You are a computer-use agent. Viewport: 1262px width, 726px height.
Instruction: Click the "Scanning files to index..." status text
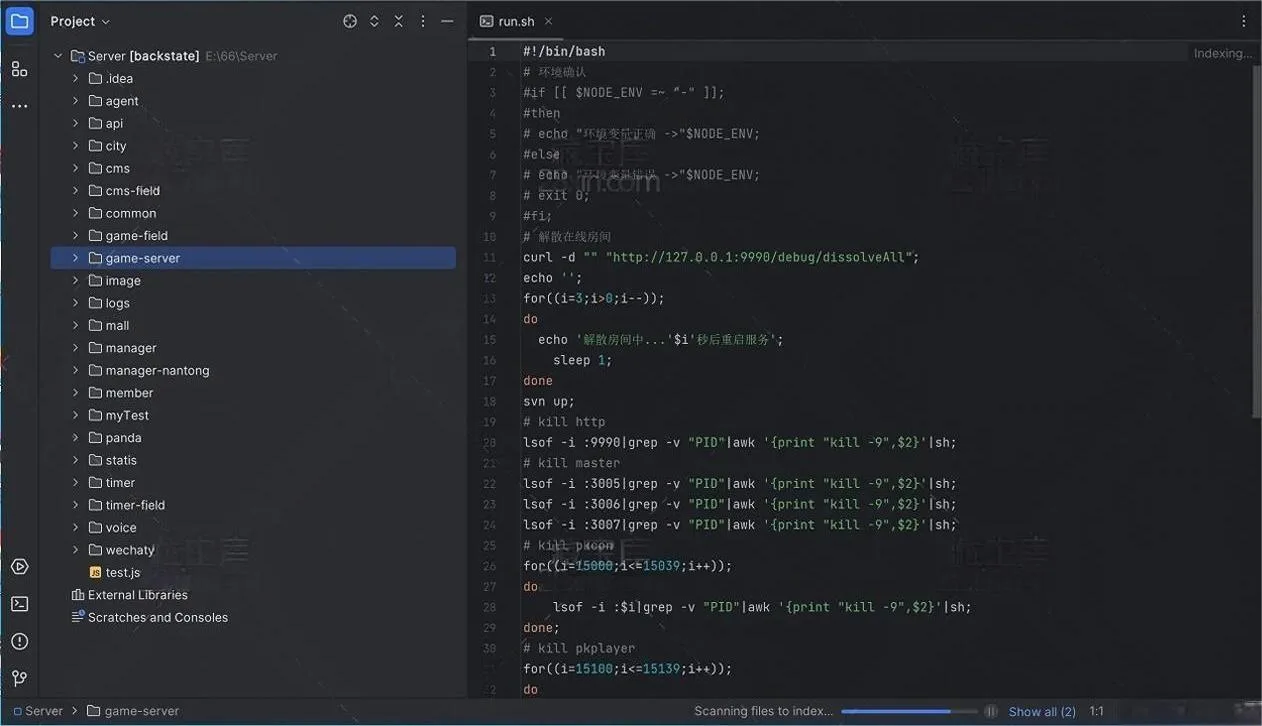coord(764,711)
